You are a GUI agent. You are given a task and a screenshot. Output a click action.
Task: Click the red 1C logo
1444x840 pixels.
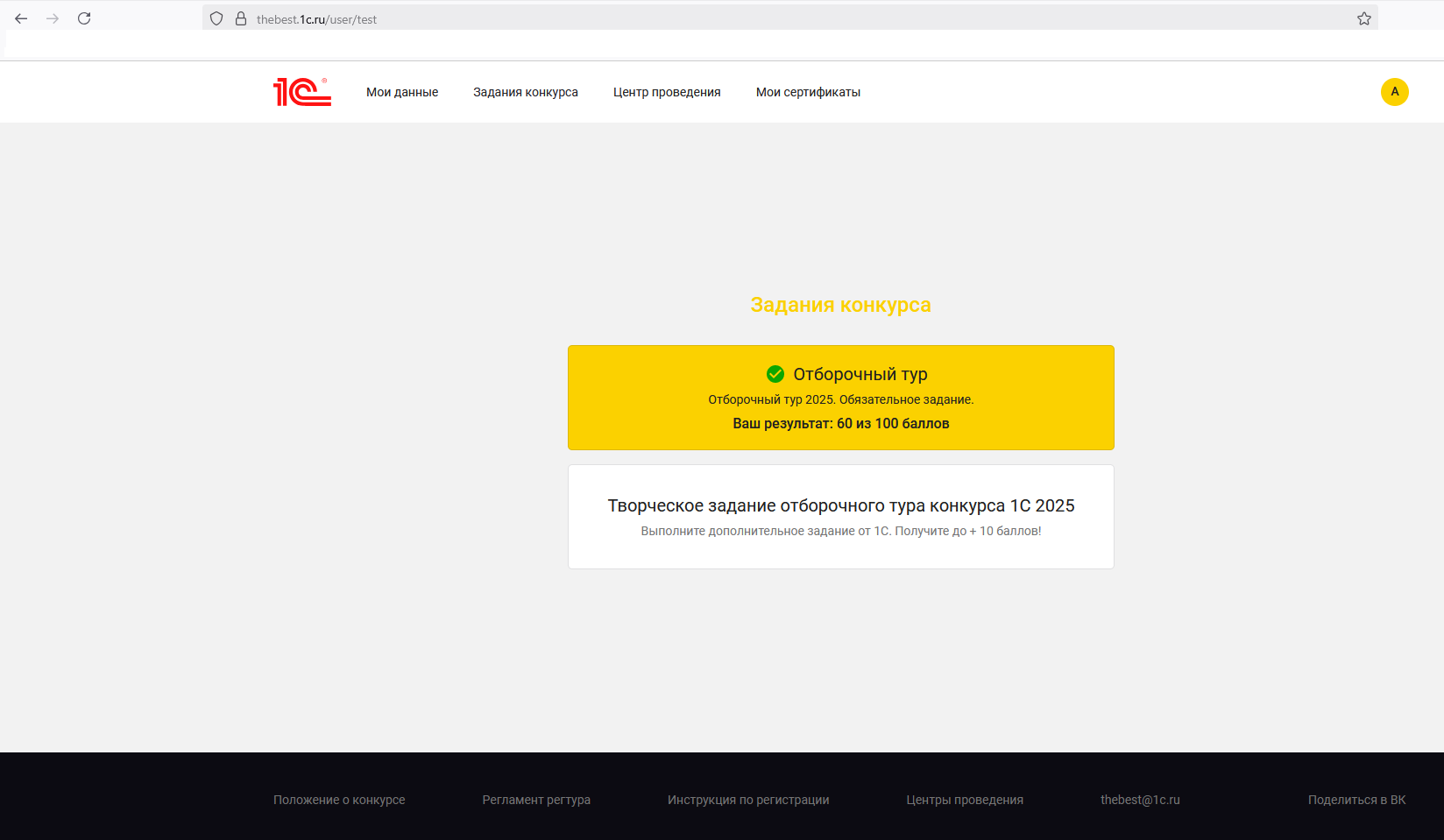(x=302, y=92)
